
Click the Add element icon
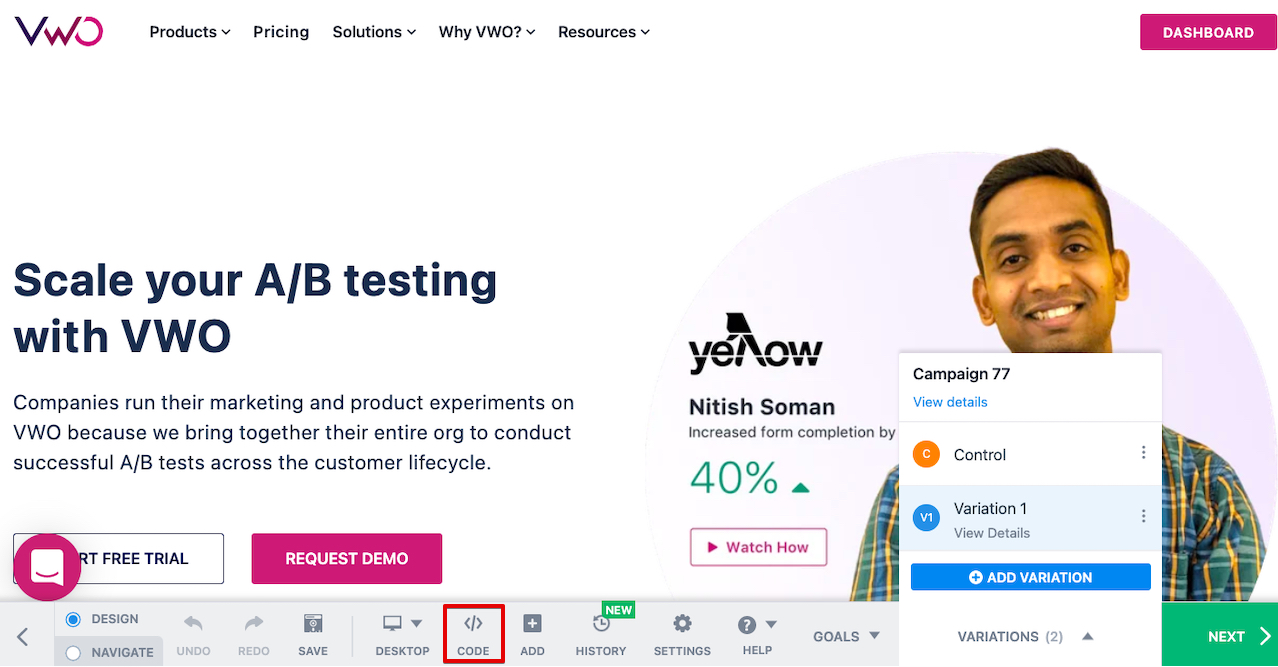click(532, 624)
